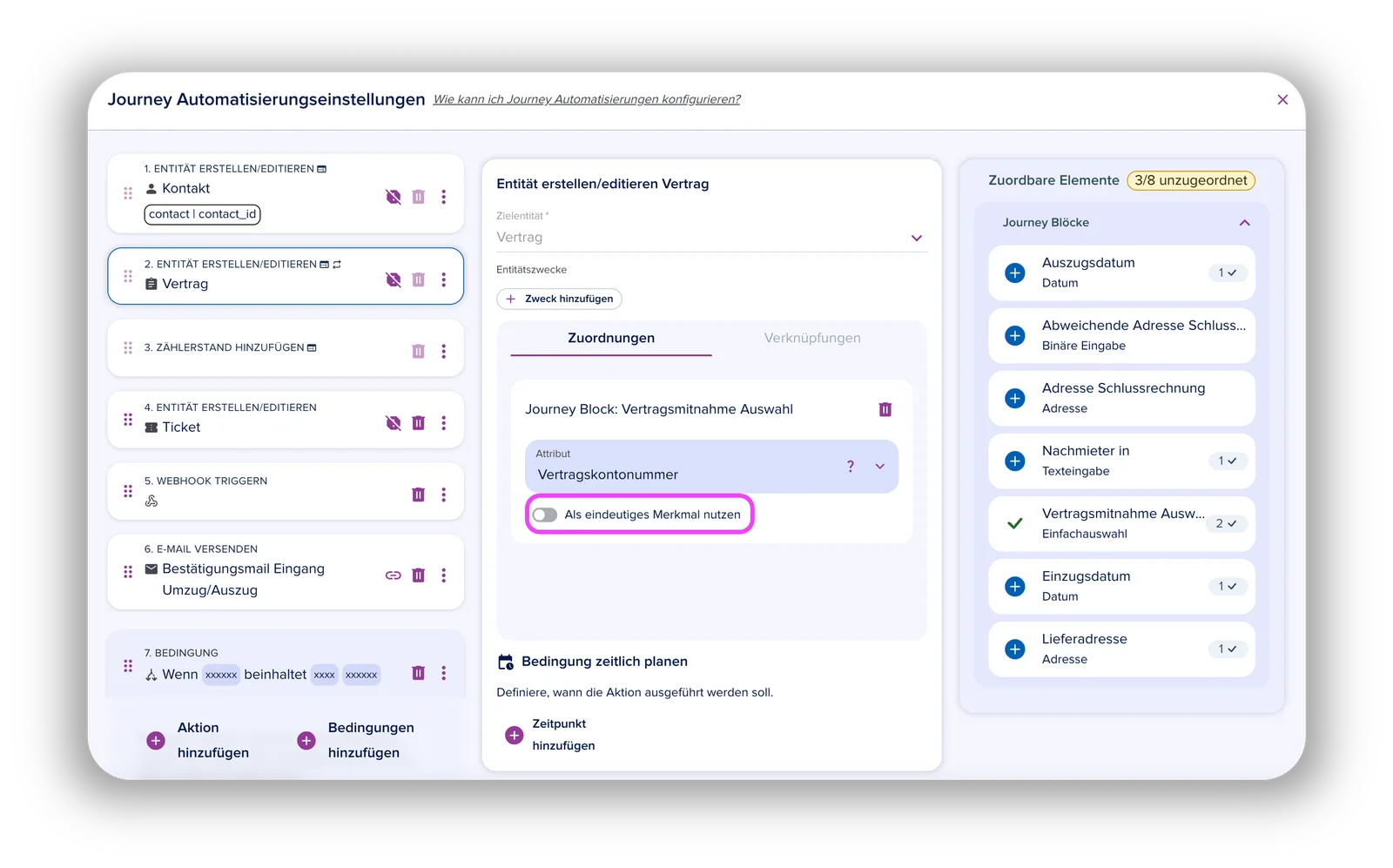Add the Adresse Schlussrechnung block
This screenshot has height=868, width=1393.
point(1015,398)
